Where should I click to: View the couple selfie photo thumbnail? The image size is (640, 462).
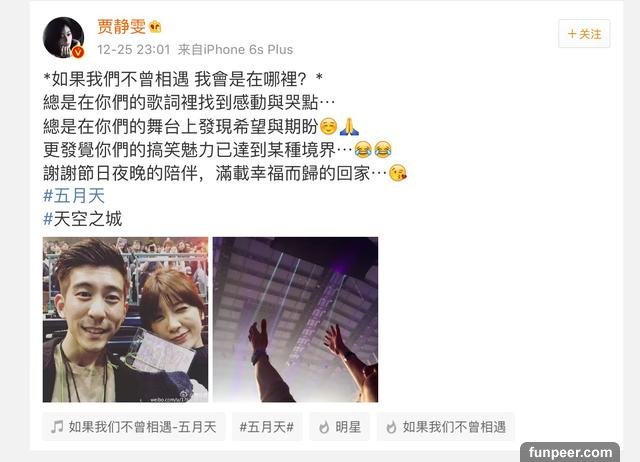click(x=125, y=320)
